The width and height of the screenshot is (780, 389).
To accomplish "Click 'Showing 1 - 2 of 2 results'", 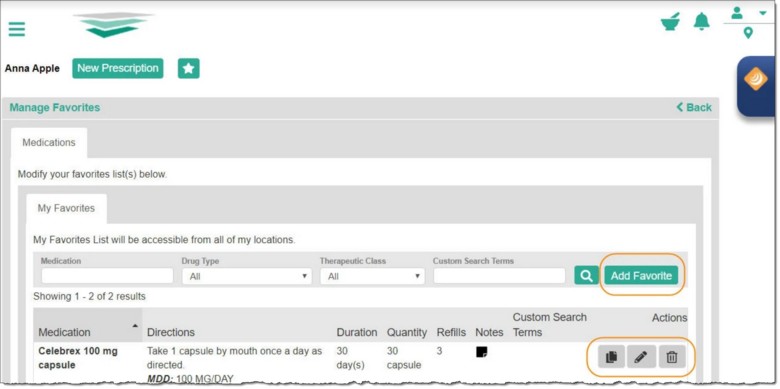I will [x=90, y=296].
